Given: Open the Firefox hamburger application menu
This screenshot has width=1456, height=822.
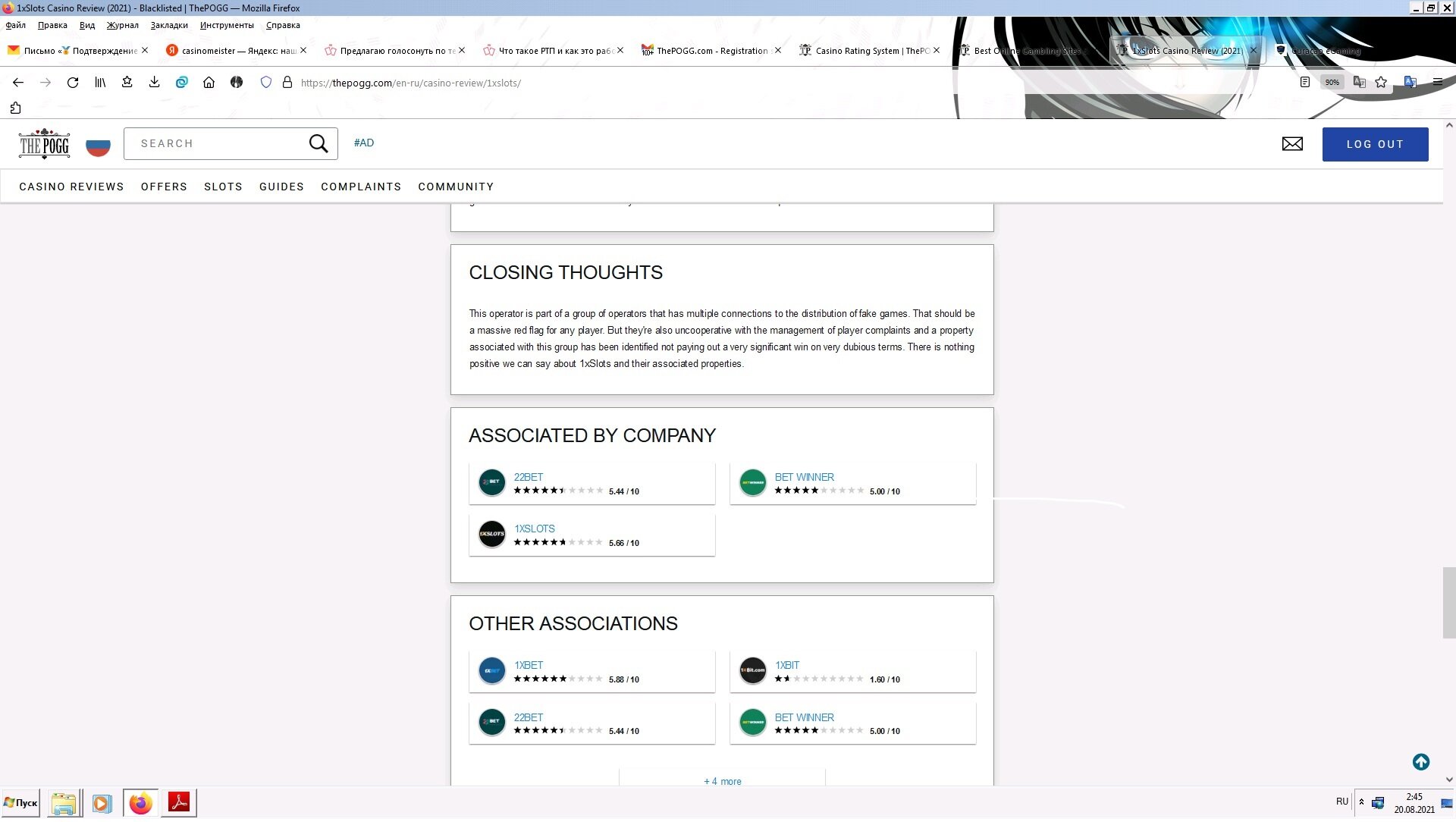Looking at the screenshot, I should 1437,83.
